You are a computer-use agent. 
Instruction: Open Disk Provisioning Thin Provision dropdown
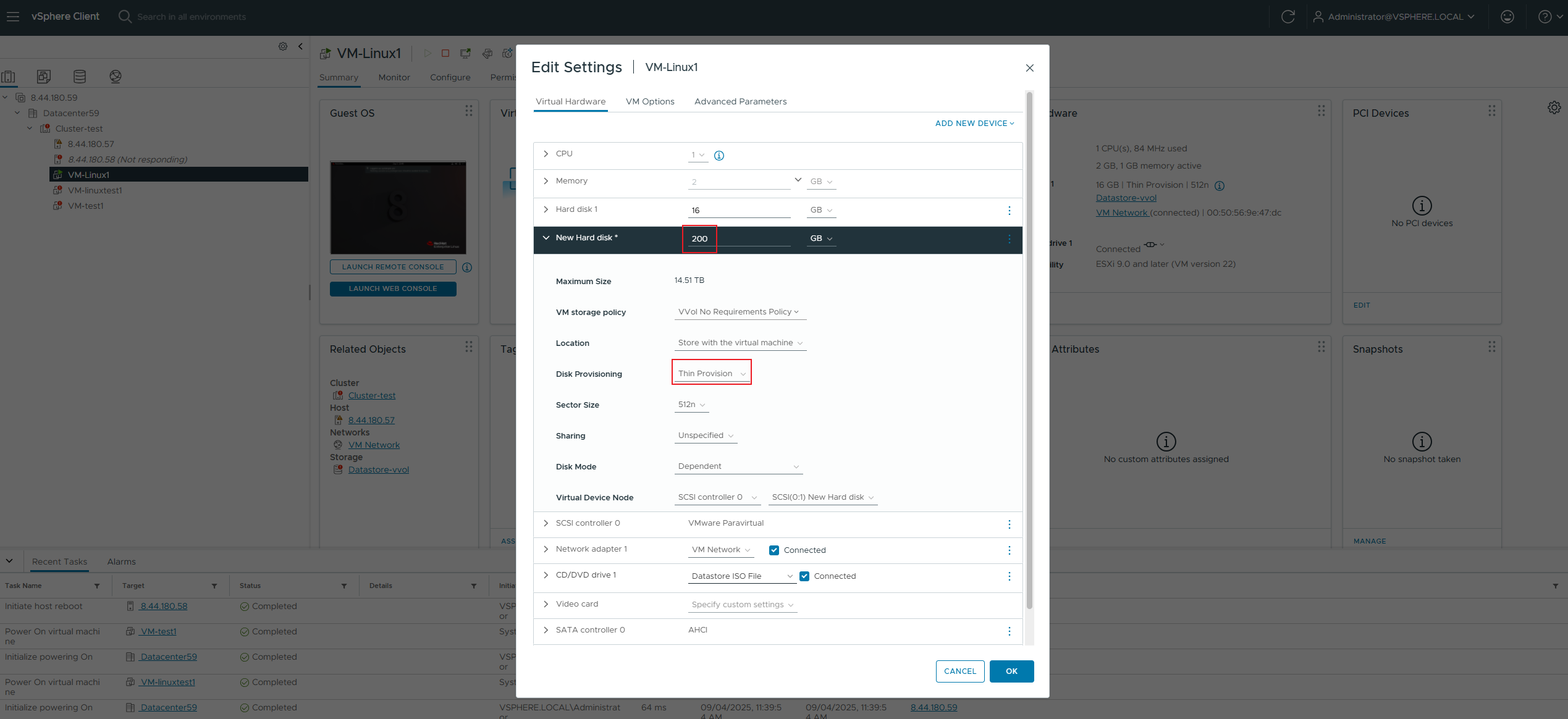pyautogui.click(x=712, y=374)
